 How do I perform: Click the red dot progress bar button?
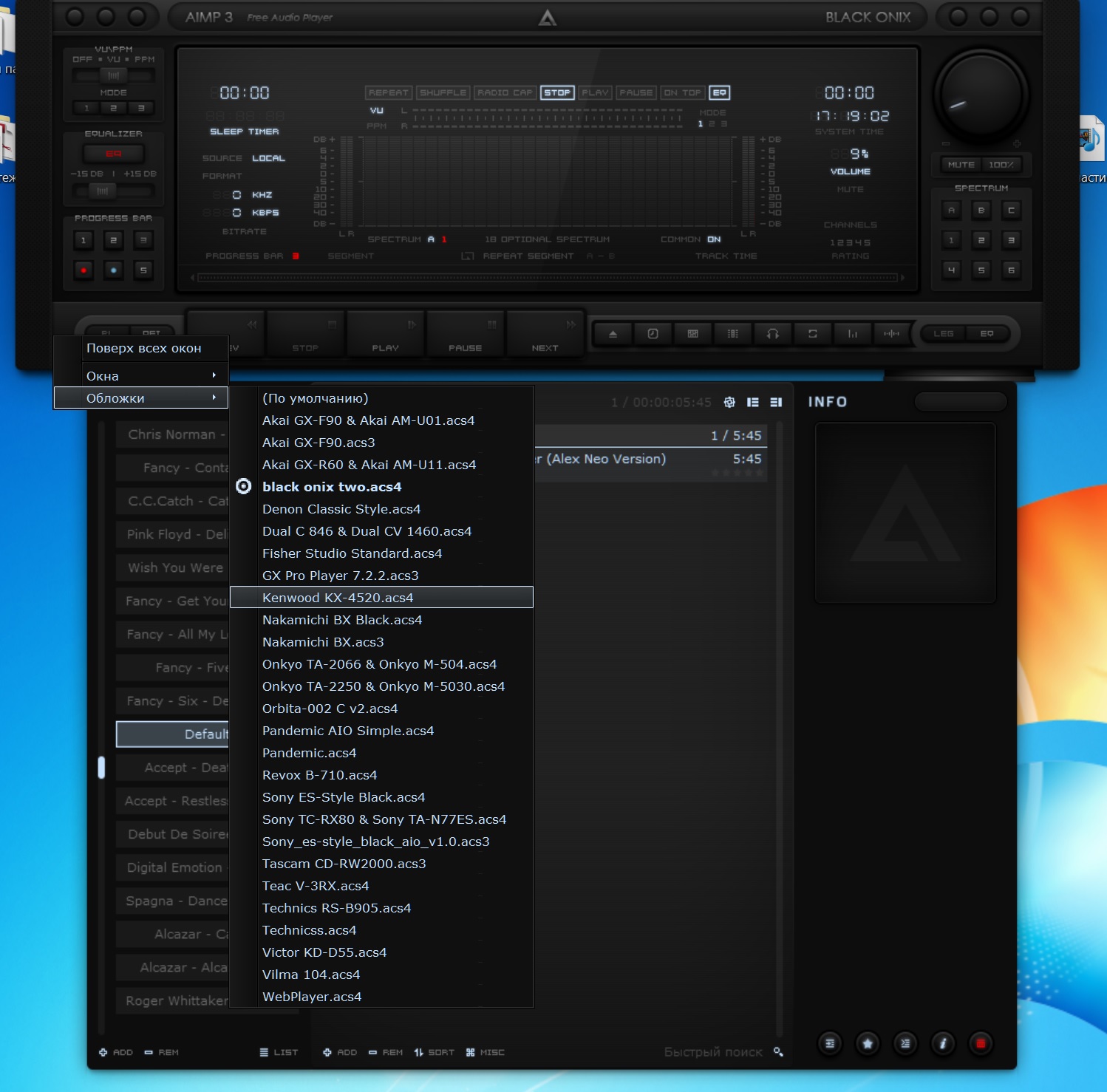[x=84, y=270]
